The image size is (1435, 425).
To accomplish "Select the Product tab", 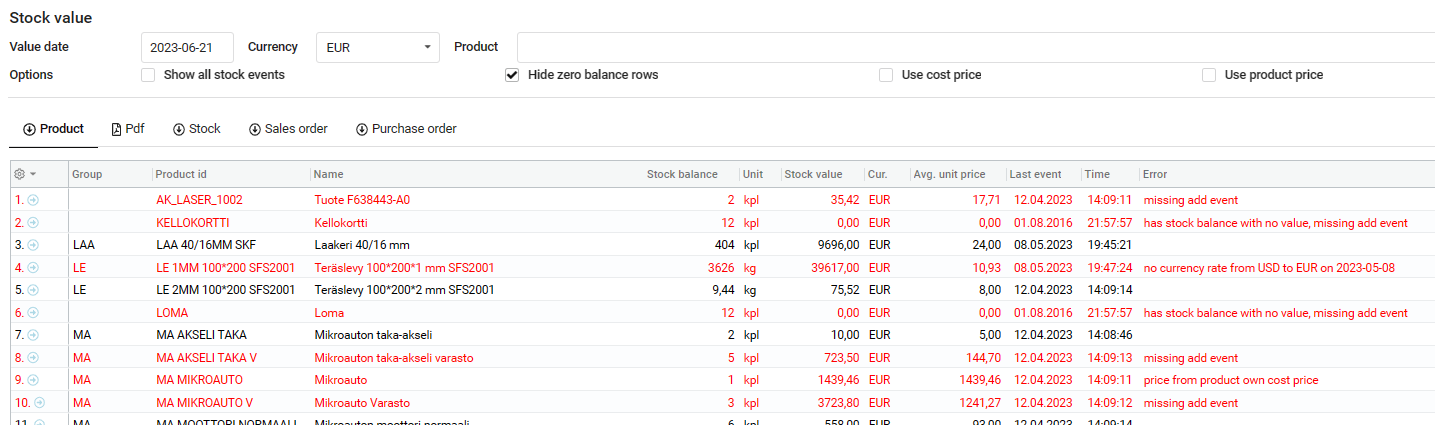I will click(53, 129).
